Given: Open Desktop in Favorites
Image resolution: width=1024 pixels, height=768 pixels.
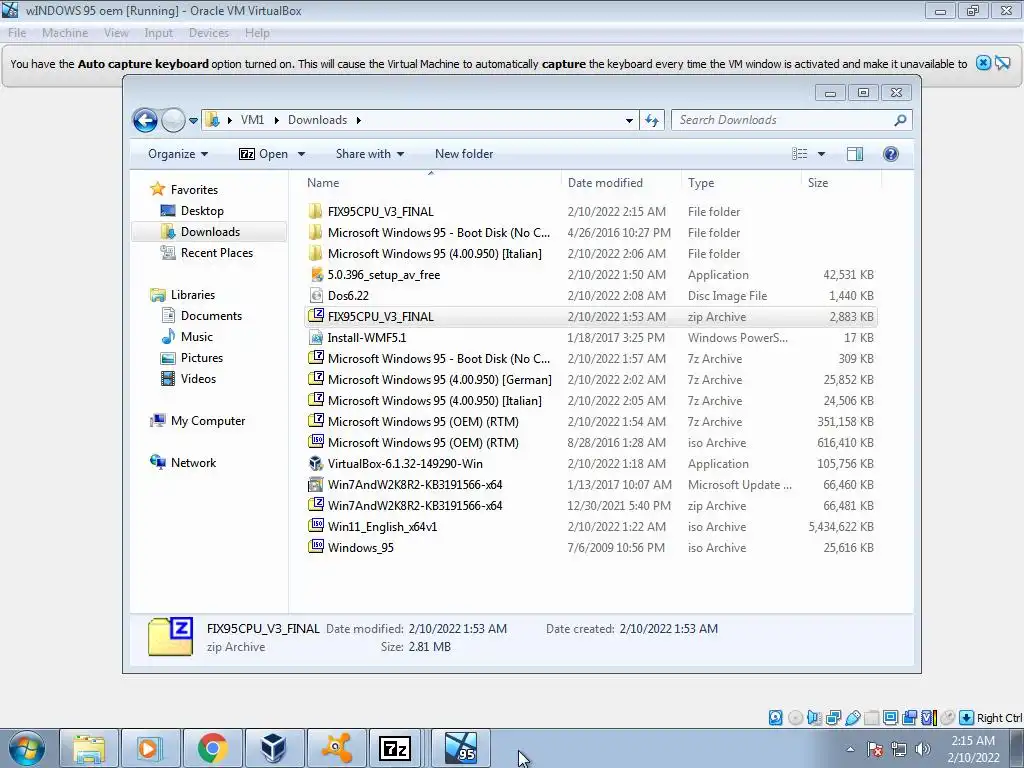Looking at the screenshot, I should pos(202,211).
